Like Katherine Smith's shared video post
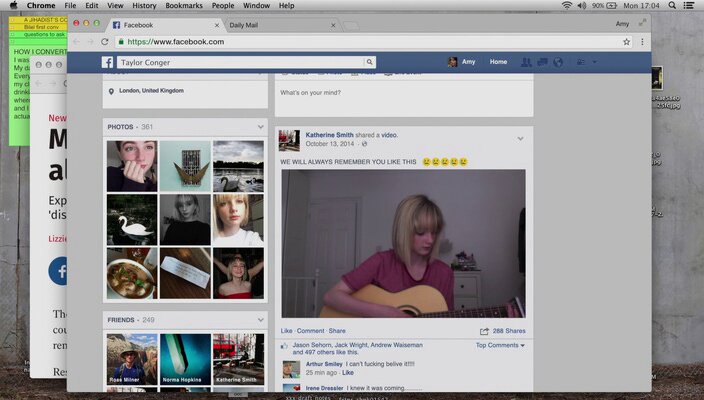 point(286,331)
